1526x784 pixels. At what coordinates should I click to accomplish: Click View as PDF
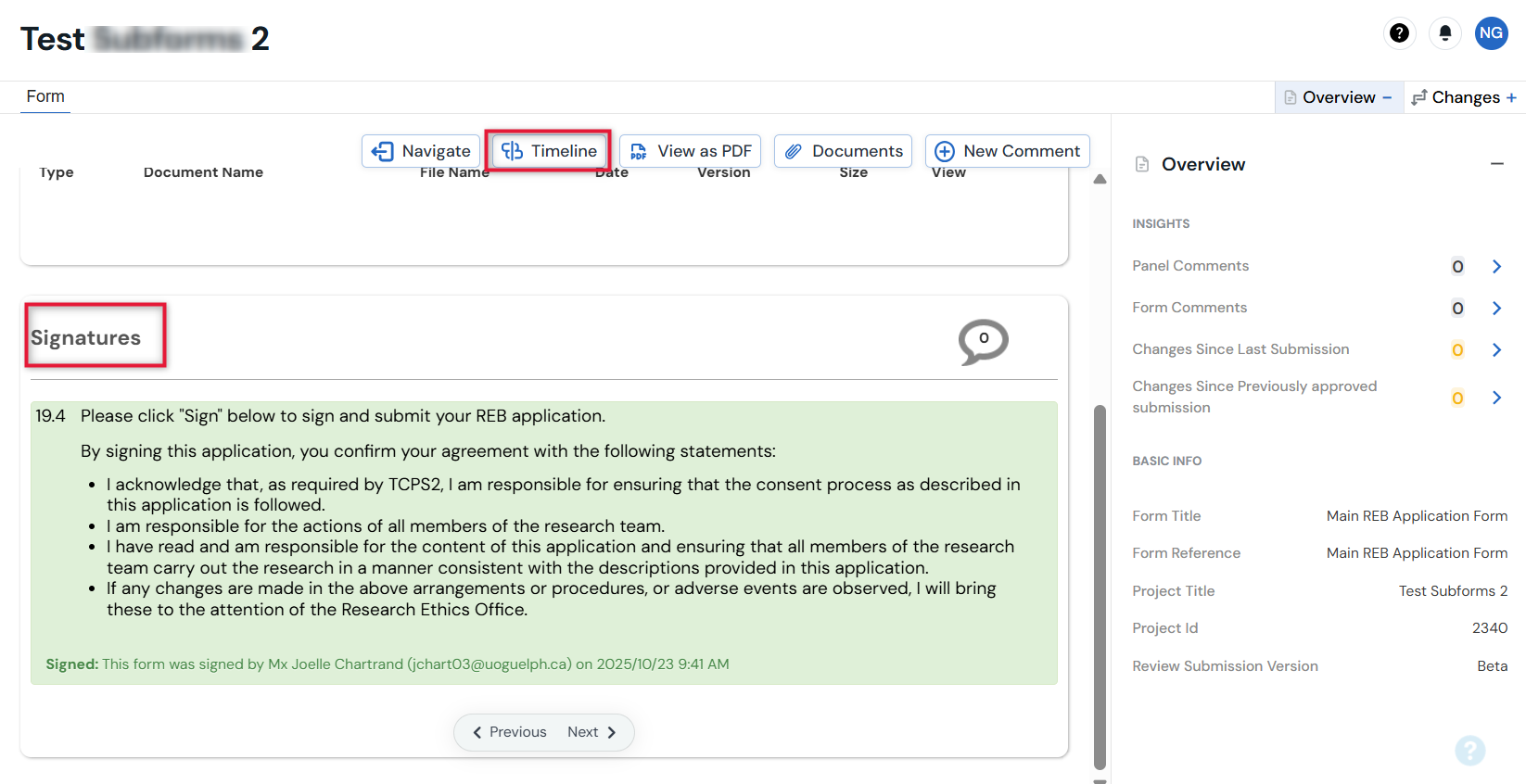691,151
